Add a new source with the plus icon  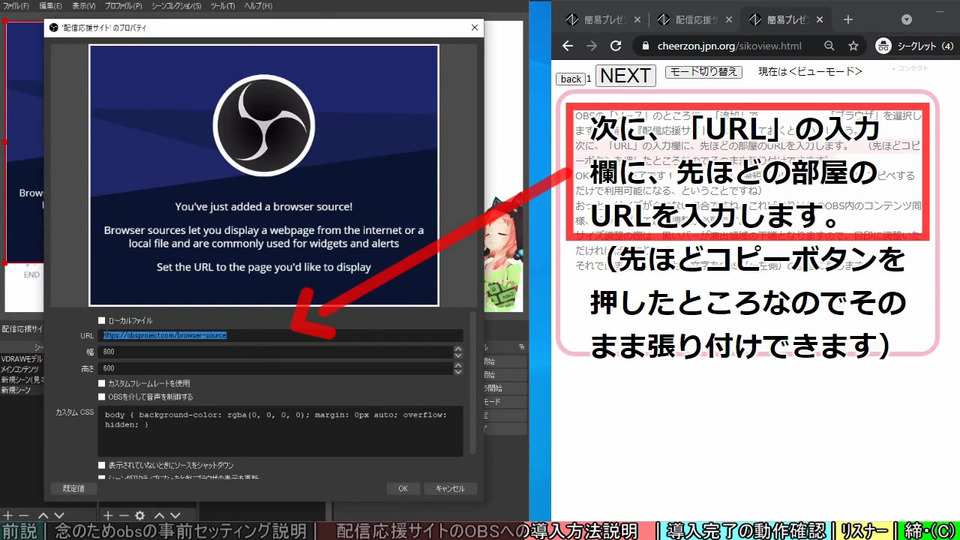108,516
